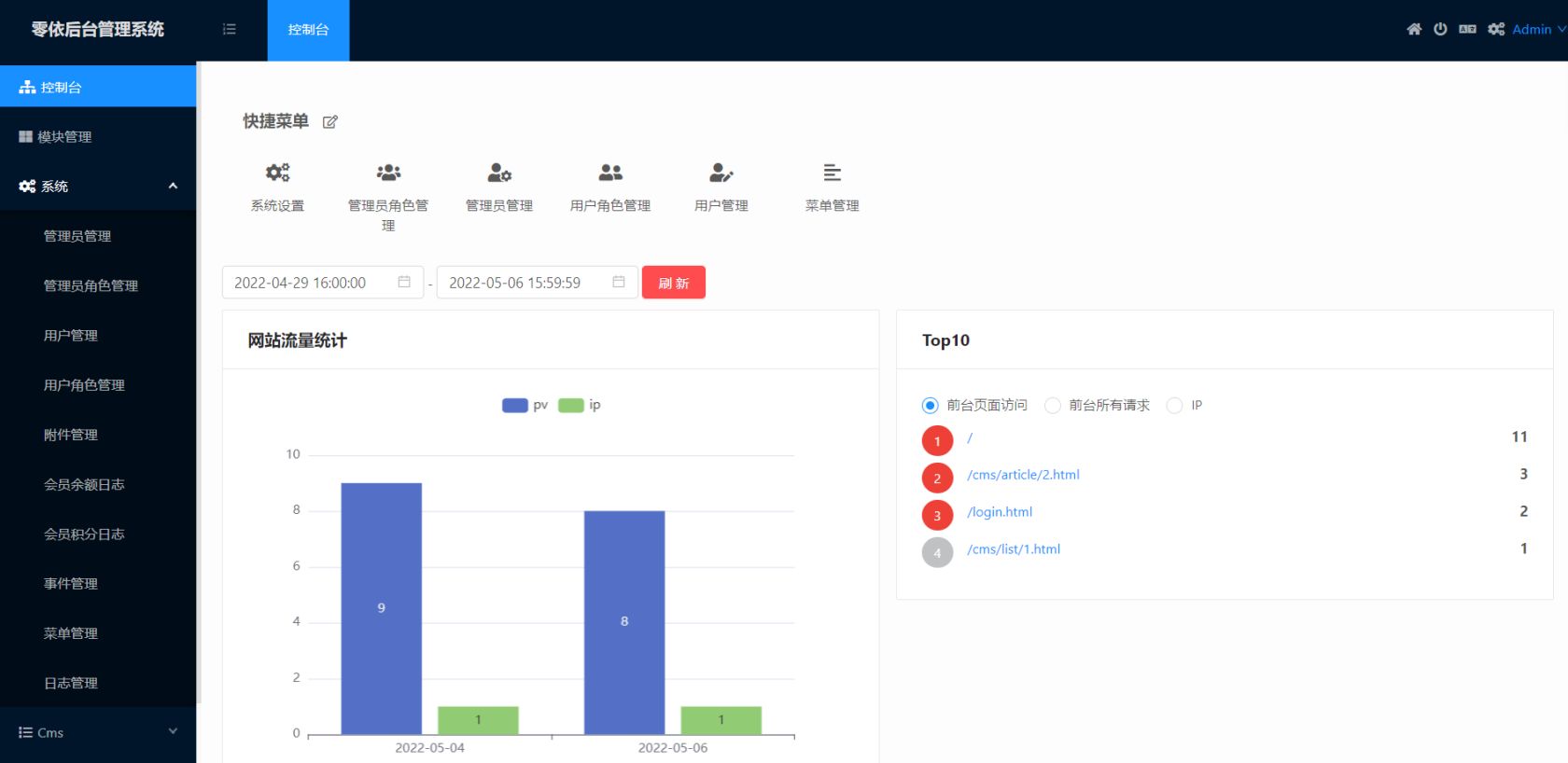Open 事件管理 sidebar item

click(98, 583)
